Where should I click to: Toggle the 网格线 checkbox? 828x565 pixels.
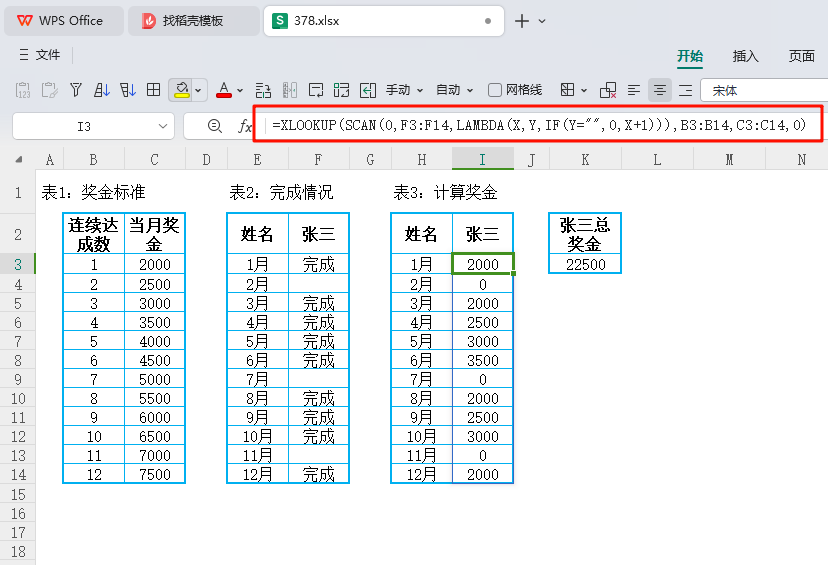click(x=495, y=90)
